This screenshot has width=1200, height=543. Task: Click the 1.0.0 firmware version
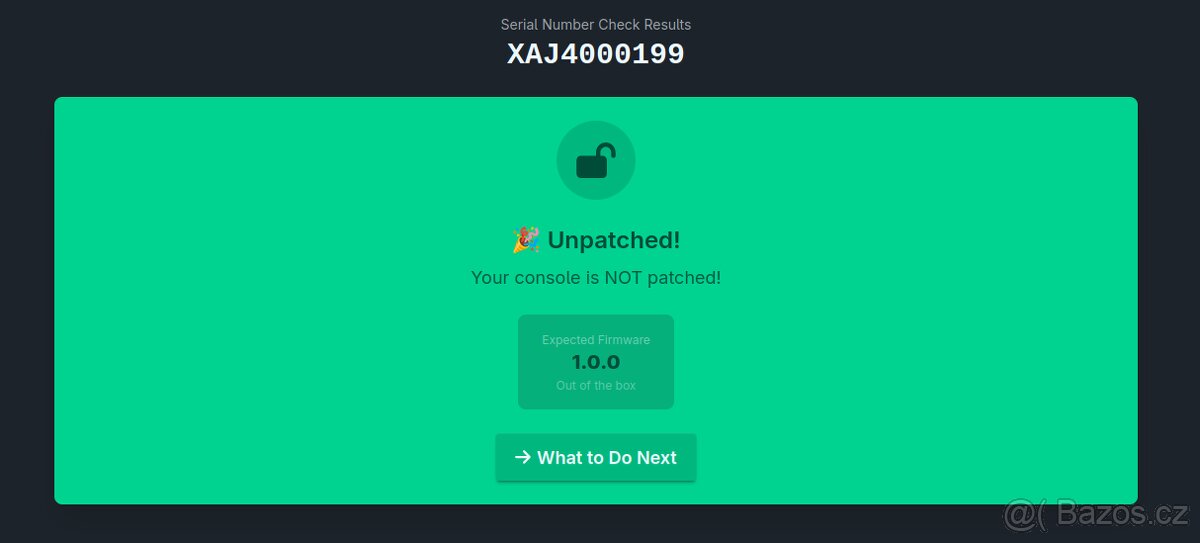coord(596,362)
